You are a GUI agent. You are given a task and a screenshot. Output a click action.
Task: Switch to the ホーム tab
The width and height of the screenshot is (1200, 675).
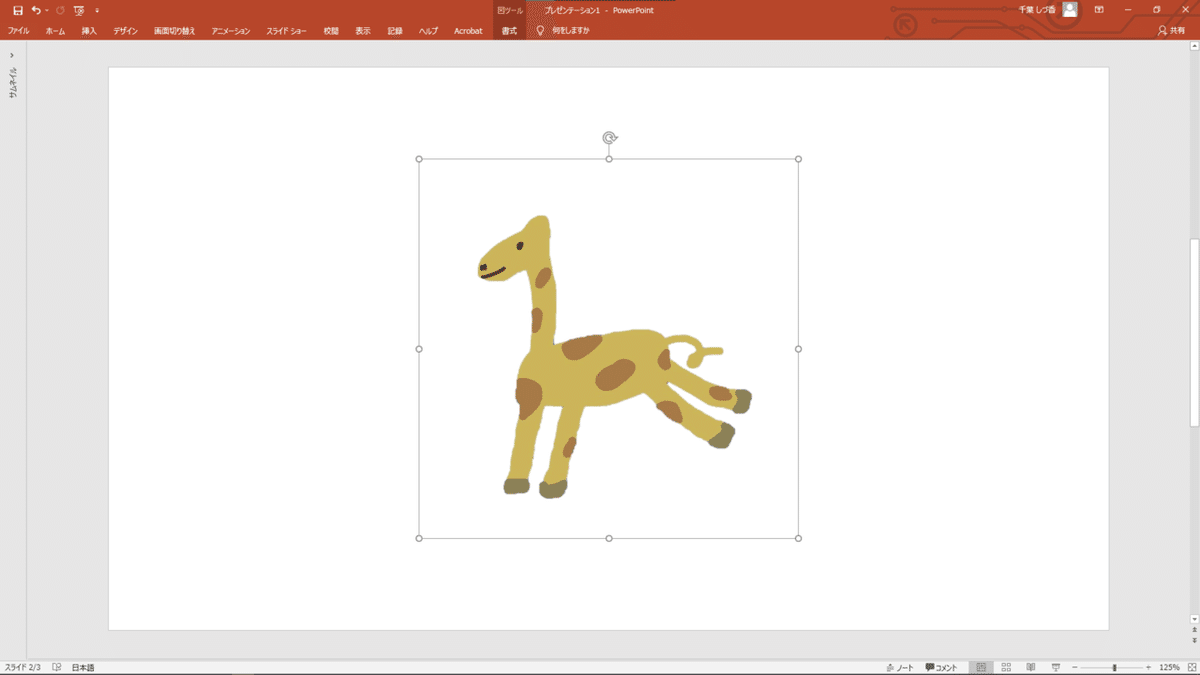[x=55, y=31]
